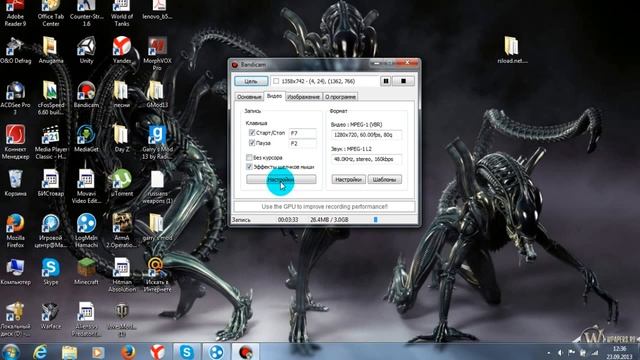
Task: Toggle checkbox beside 1358x742 target resolution
Action: coord(276,81)
